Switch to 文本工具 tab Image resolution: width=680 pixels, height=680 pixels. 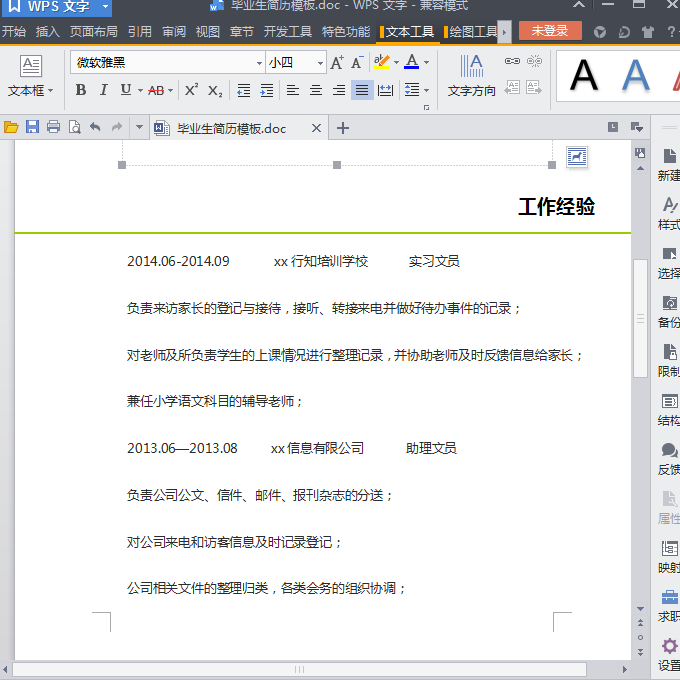[x=409, y=32]
